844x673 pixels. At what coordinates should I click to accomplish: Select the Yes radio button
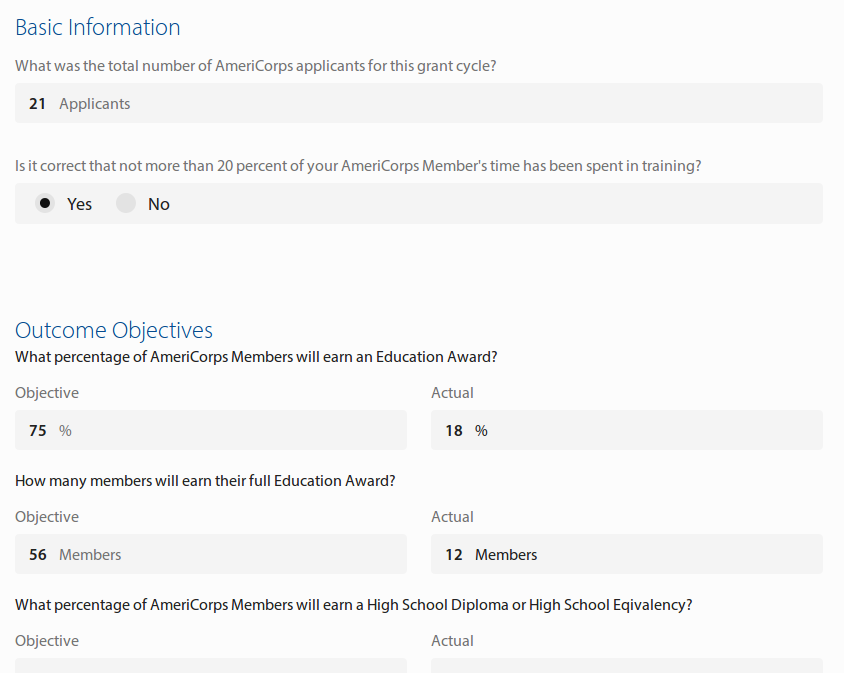point(45,204)
